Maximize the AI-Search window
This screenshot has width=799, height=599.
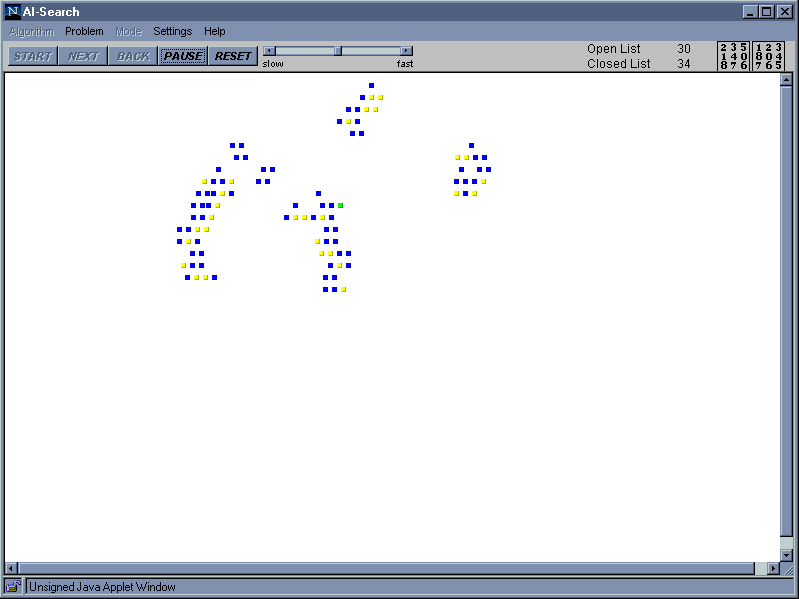(x=767, y=12)
